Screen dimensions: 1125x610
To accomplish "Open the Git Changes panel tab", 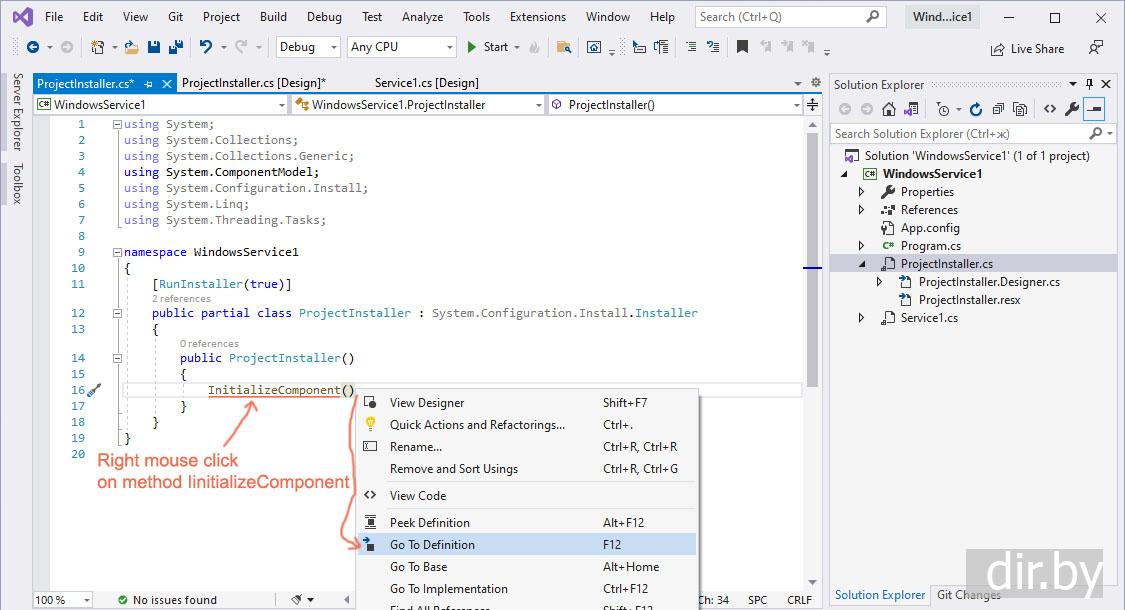I will 968,595.
